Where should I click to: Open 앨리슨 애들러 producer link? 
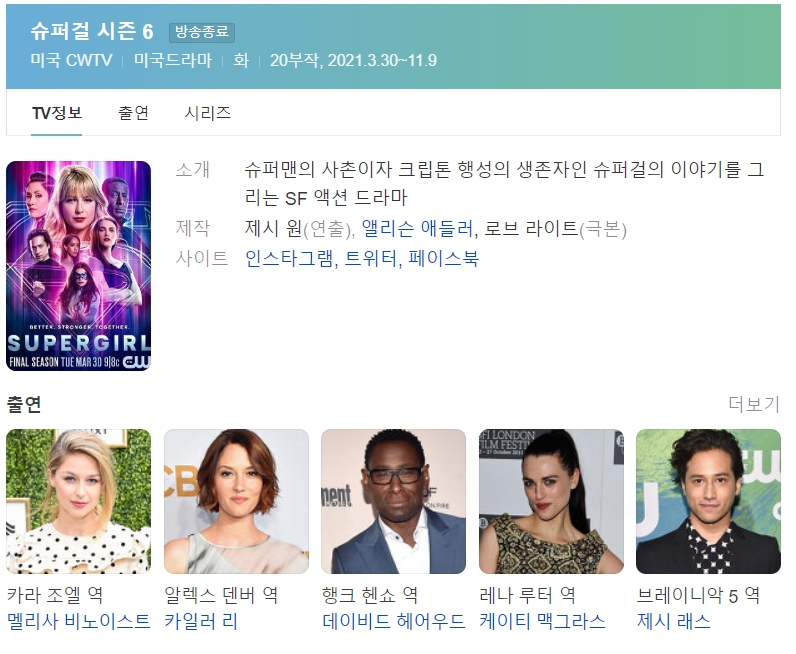click(417, 228)
